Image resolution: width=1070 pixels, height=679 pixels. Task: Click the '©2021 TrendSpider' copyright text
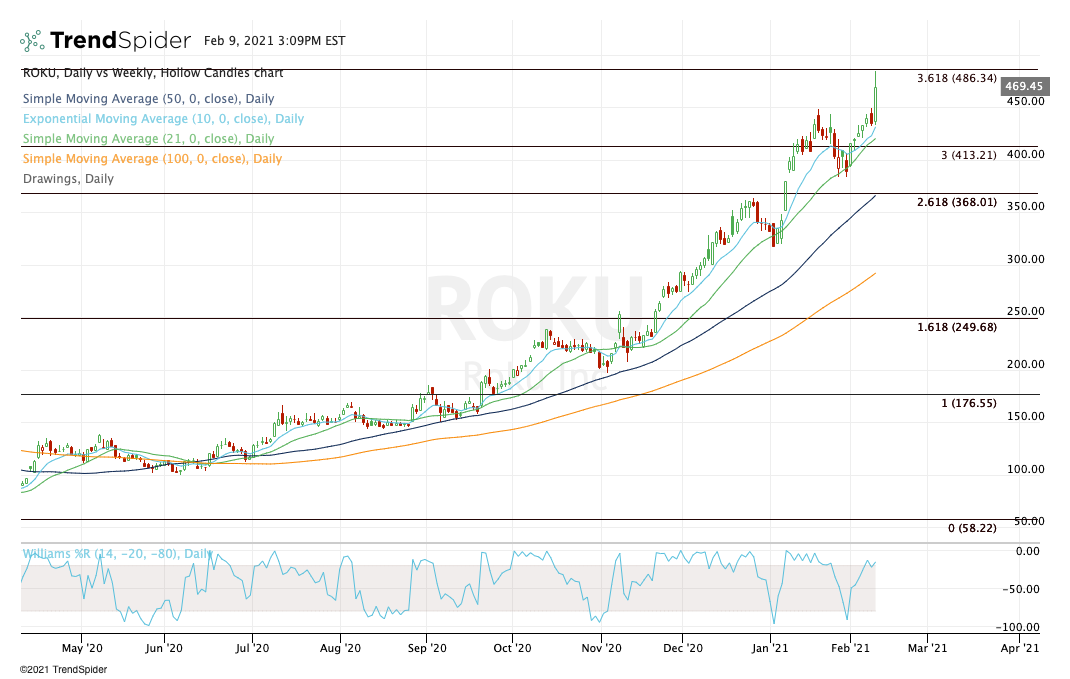point(63,670)
